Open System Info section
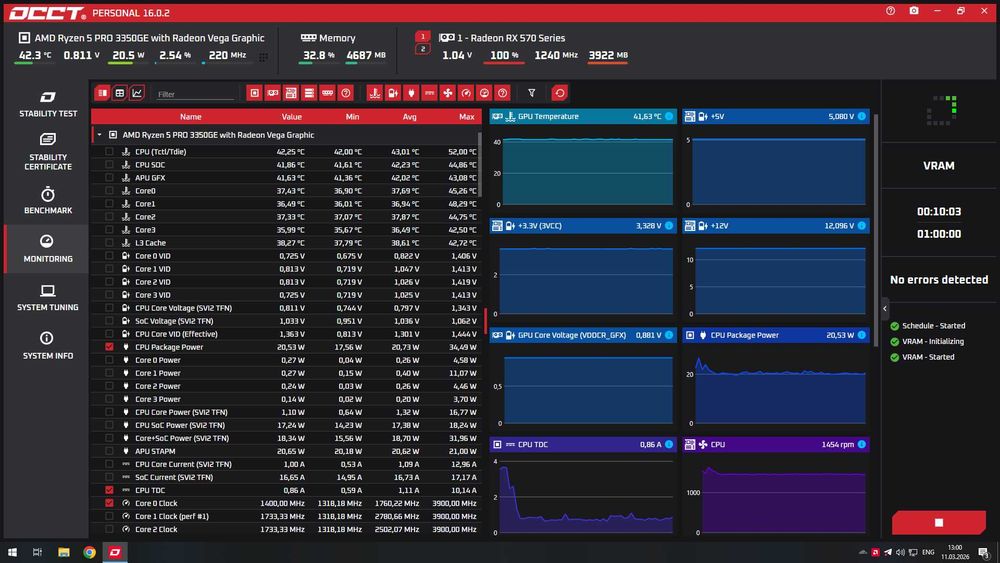The width and height of the screenshot is (1000, 563). click(x=48, y=346)
